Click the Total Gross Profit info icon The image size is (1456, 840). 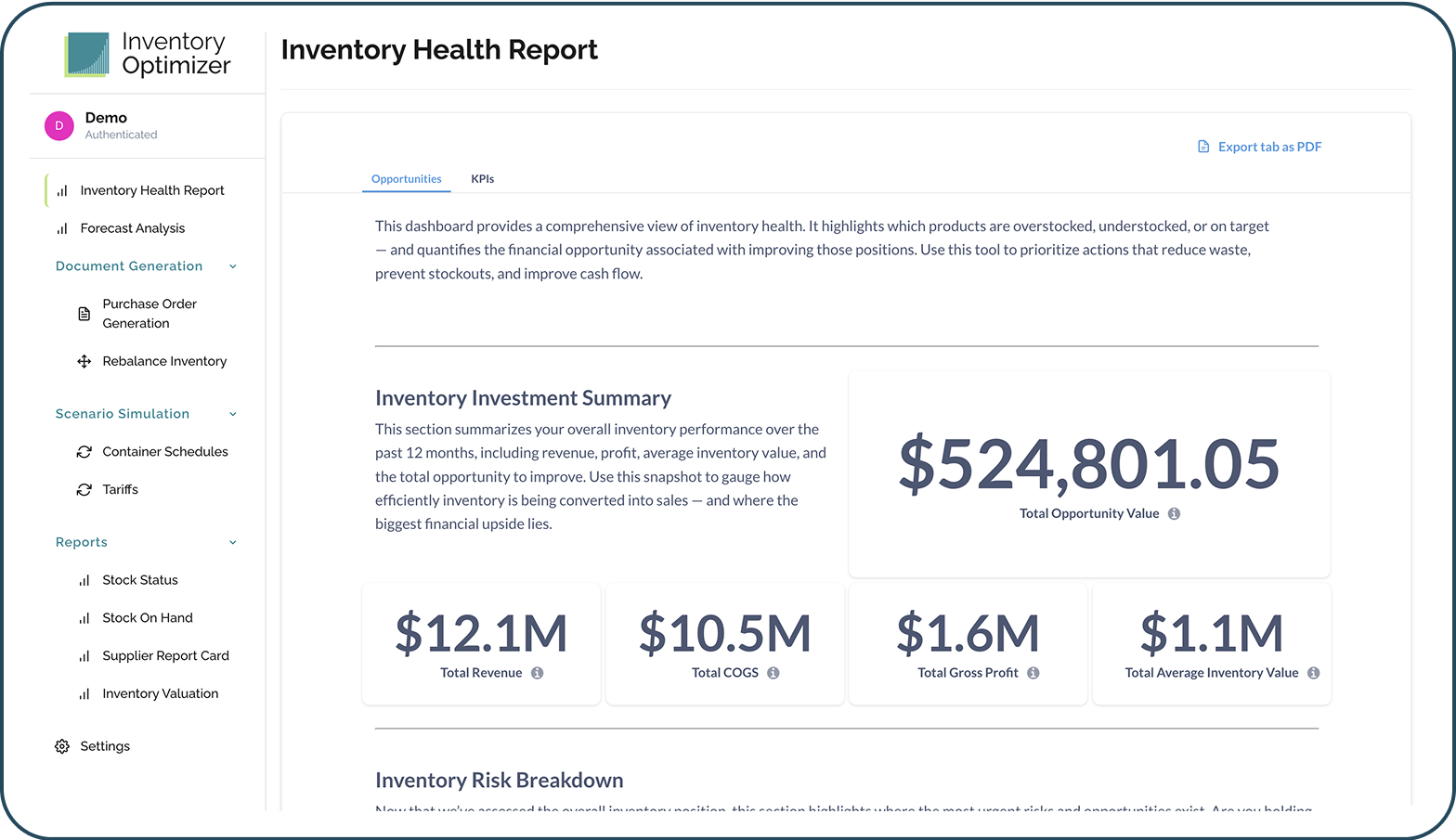click(x=1033, y=674)
